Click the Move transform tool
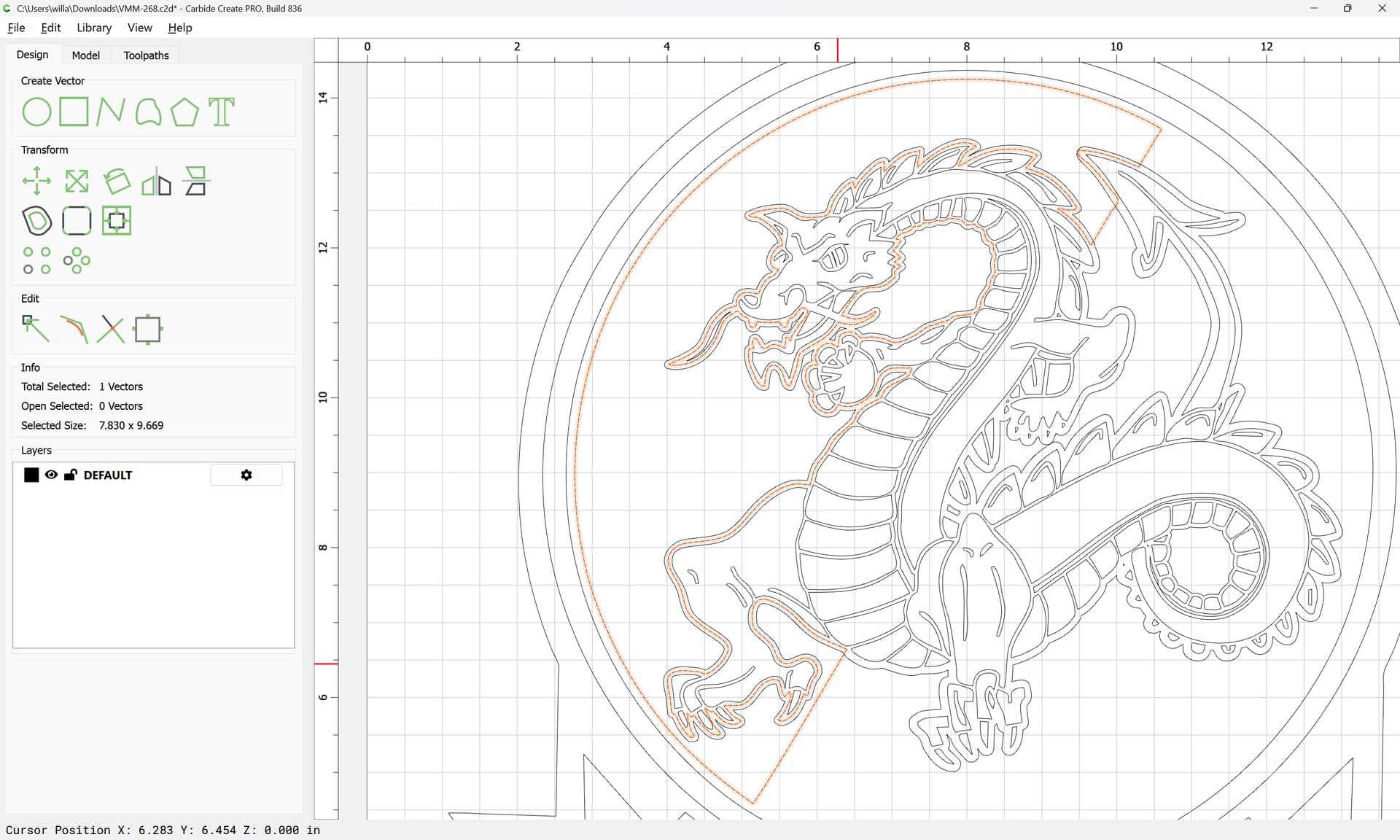 [36, 182]
